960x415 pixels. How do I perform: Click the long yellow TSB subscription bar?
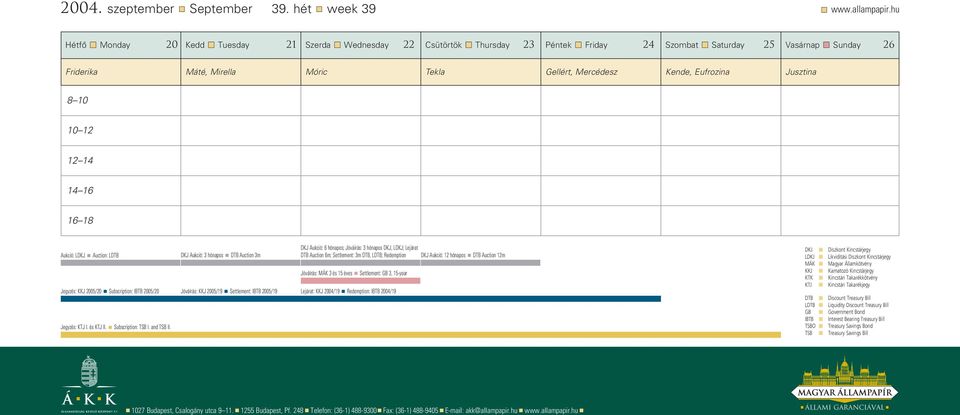tap(421, 335)
